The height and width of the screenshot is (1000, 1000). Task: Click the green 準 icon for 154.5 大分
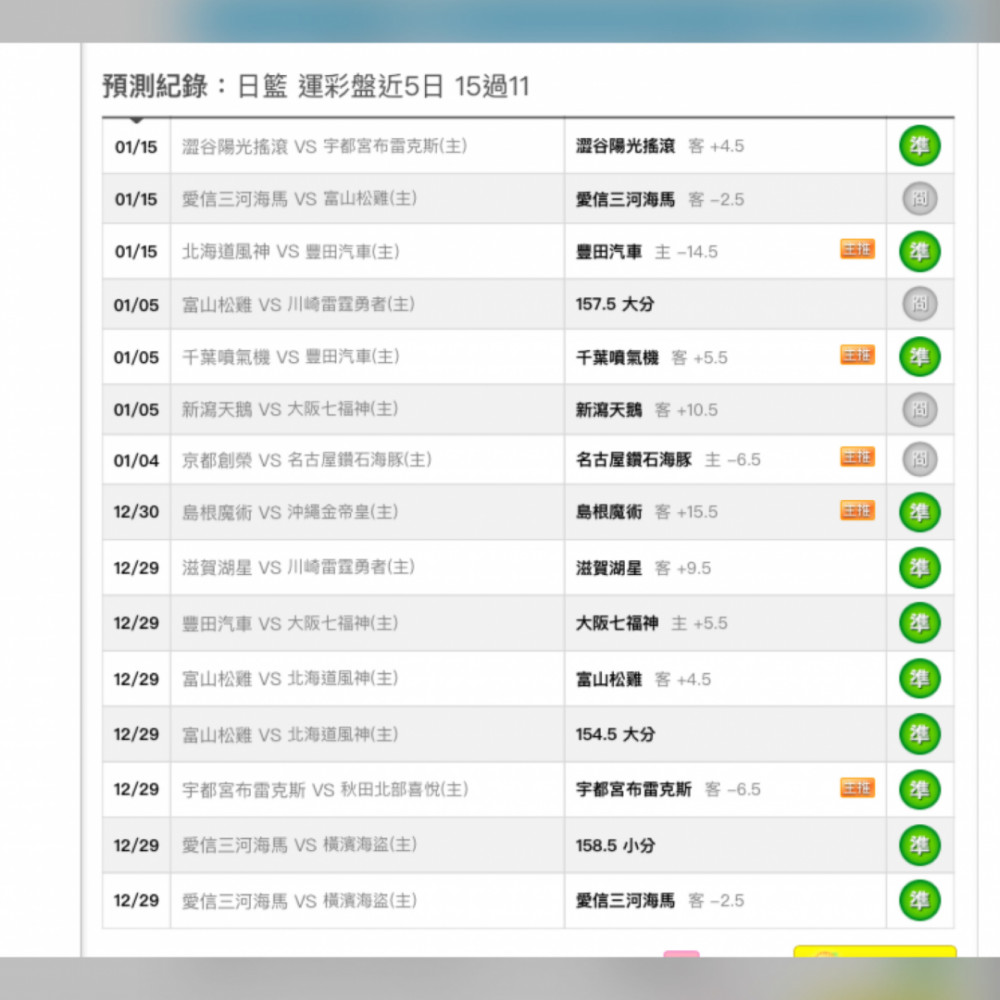pyautogui.click(x=920, y=734)
